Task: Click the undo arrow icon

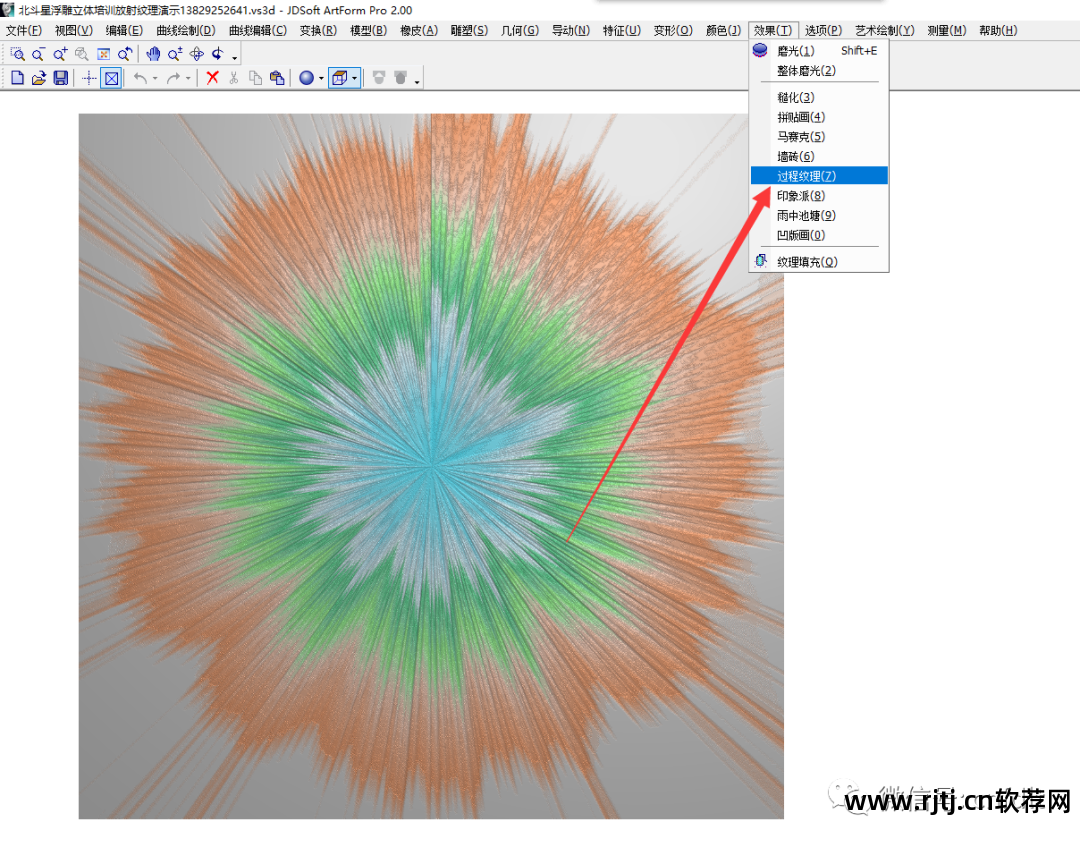Action: pyautogui.click(x=140, y=78)
